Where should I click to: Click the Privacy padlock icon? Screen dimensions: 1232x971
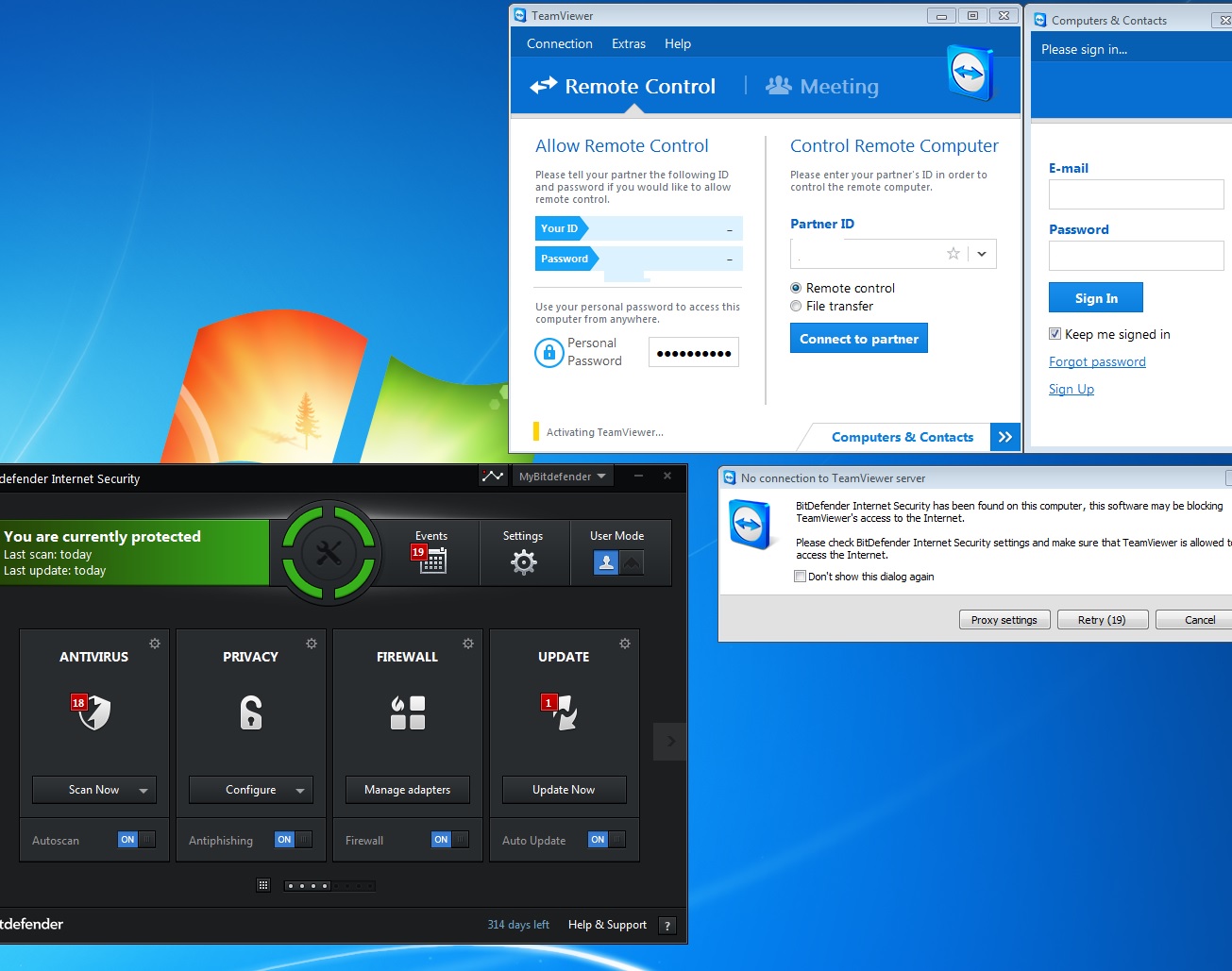pyautogui.click(x=250, y=712)
